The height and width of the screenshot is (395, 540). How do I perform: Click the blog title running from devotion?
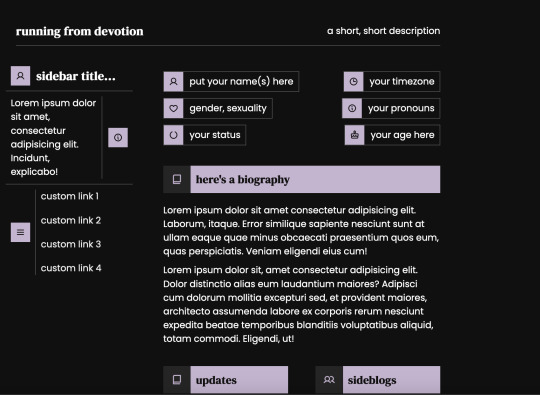pos(80,31)
